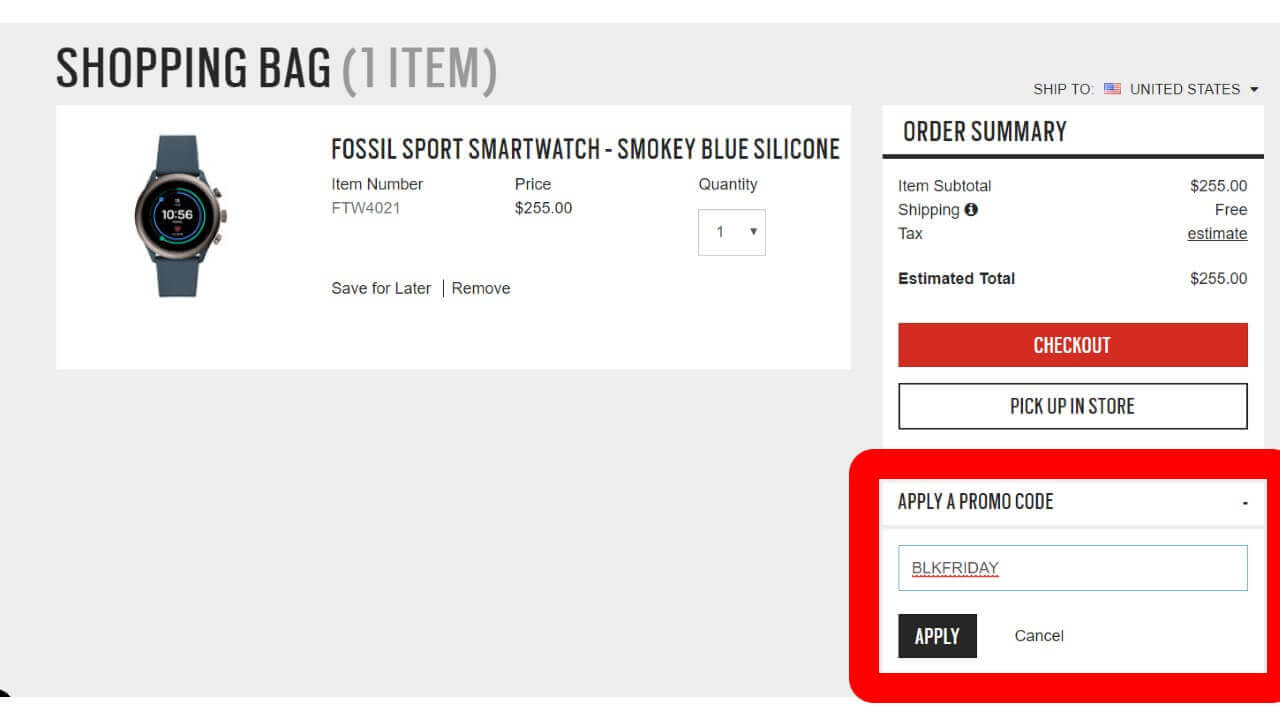
Task: Choose Pick Up In Store
Action: tap(1072, 406)
